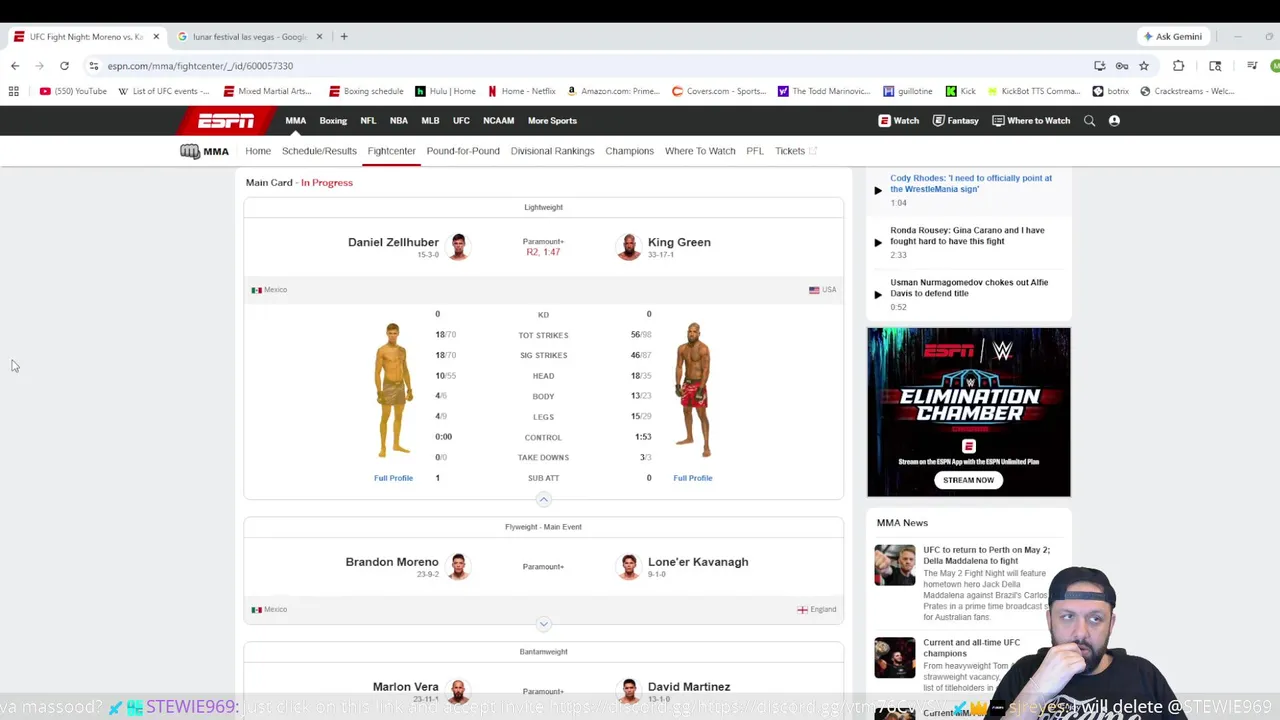Reload the ESPN page

64,66
